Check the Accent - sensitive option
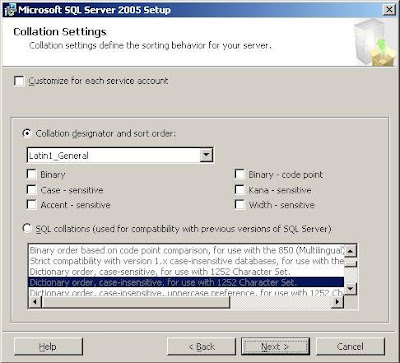 tap(31, 204)
